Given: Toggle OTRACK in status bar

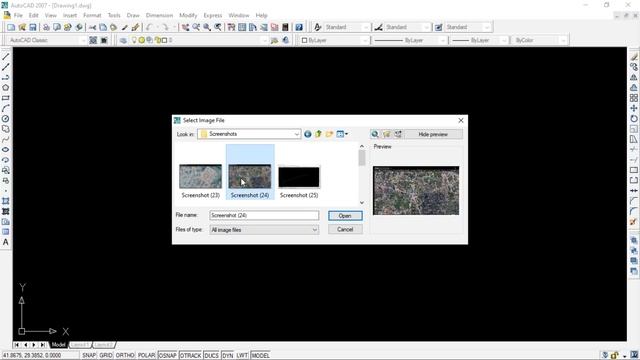Looking at the screenshot, I should (x=191, y=356).
